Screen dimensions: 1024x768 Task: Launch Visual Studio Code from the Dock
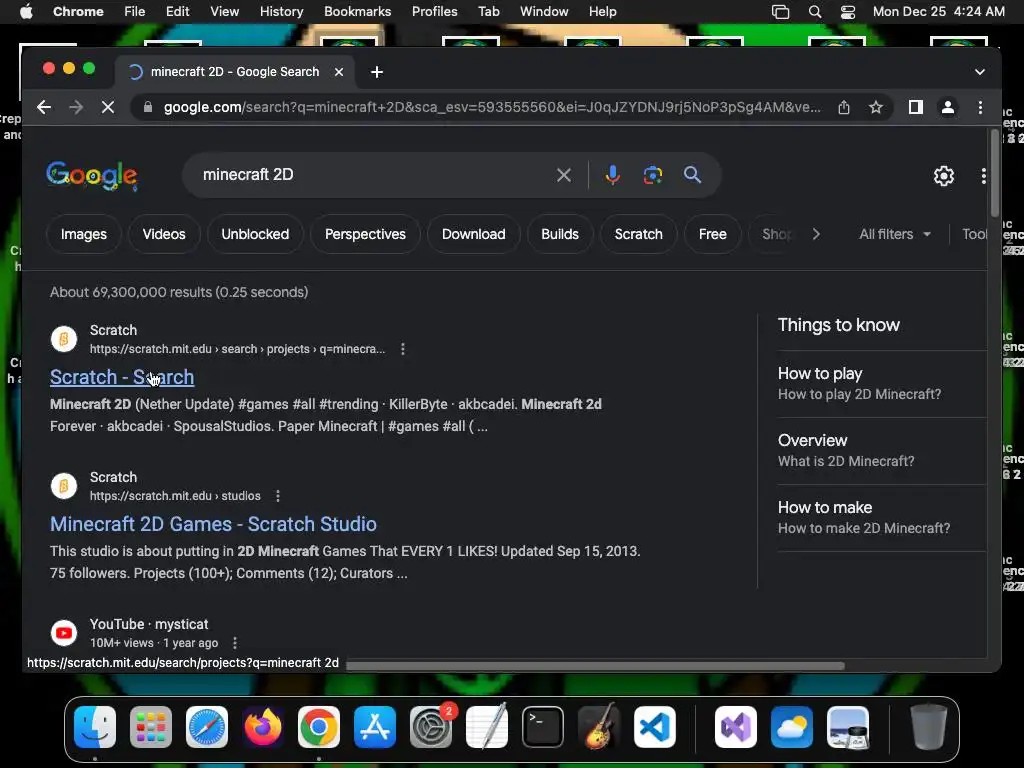[655, 727]
